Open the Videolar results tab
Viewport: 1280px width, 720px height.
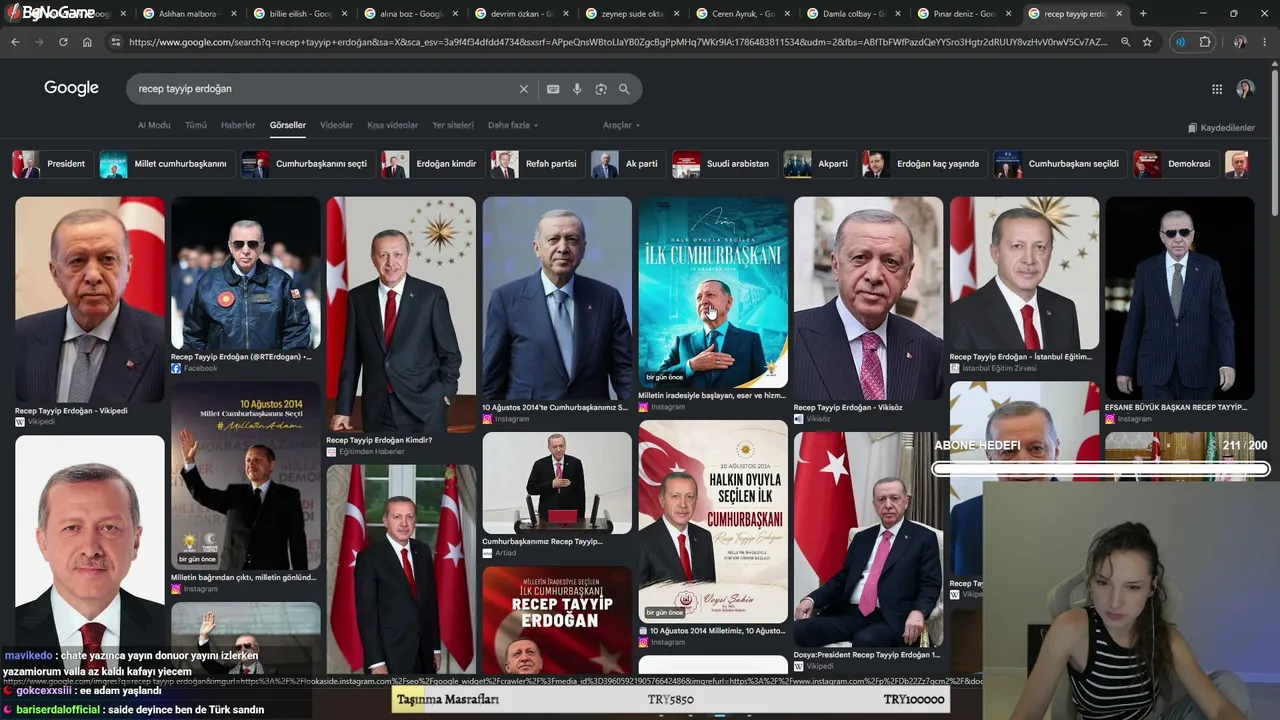click(336, 125)
